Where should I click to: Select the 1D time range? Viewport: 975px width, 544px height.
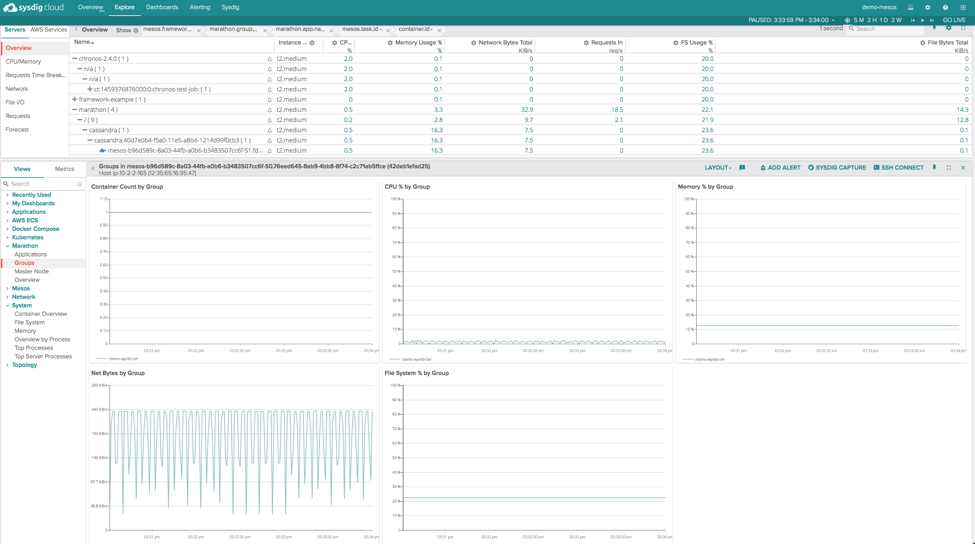(884, 20)
